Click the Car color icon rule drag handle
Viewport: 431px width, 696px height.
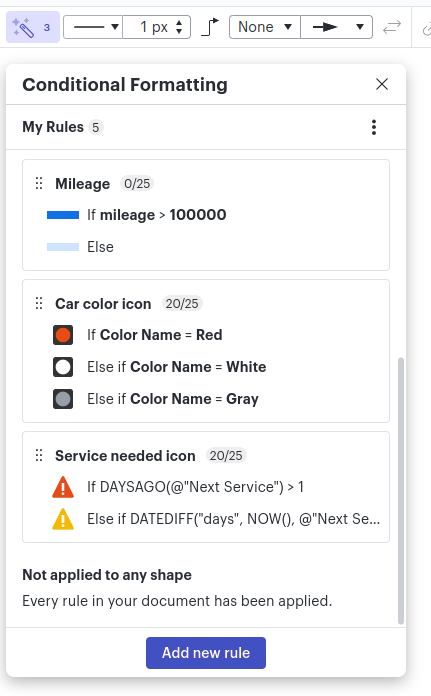[x=39, y=303]
